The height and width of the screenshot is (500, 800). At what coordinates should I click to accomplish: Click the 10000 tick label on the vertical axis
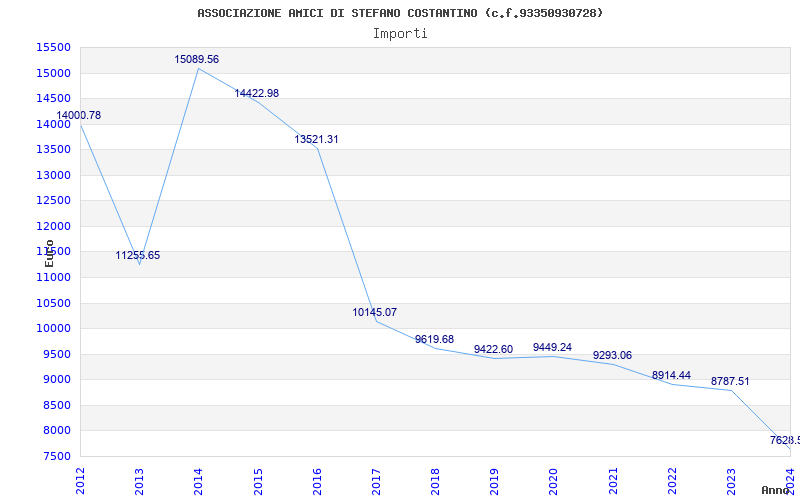tap(53, 328)
